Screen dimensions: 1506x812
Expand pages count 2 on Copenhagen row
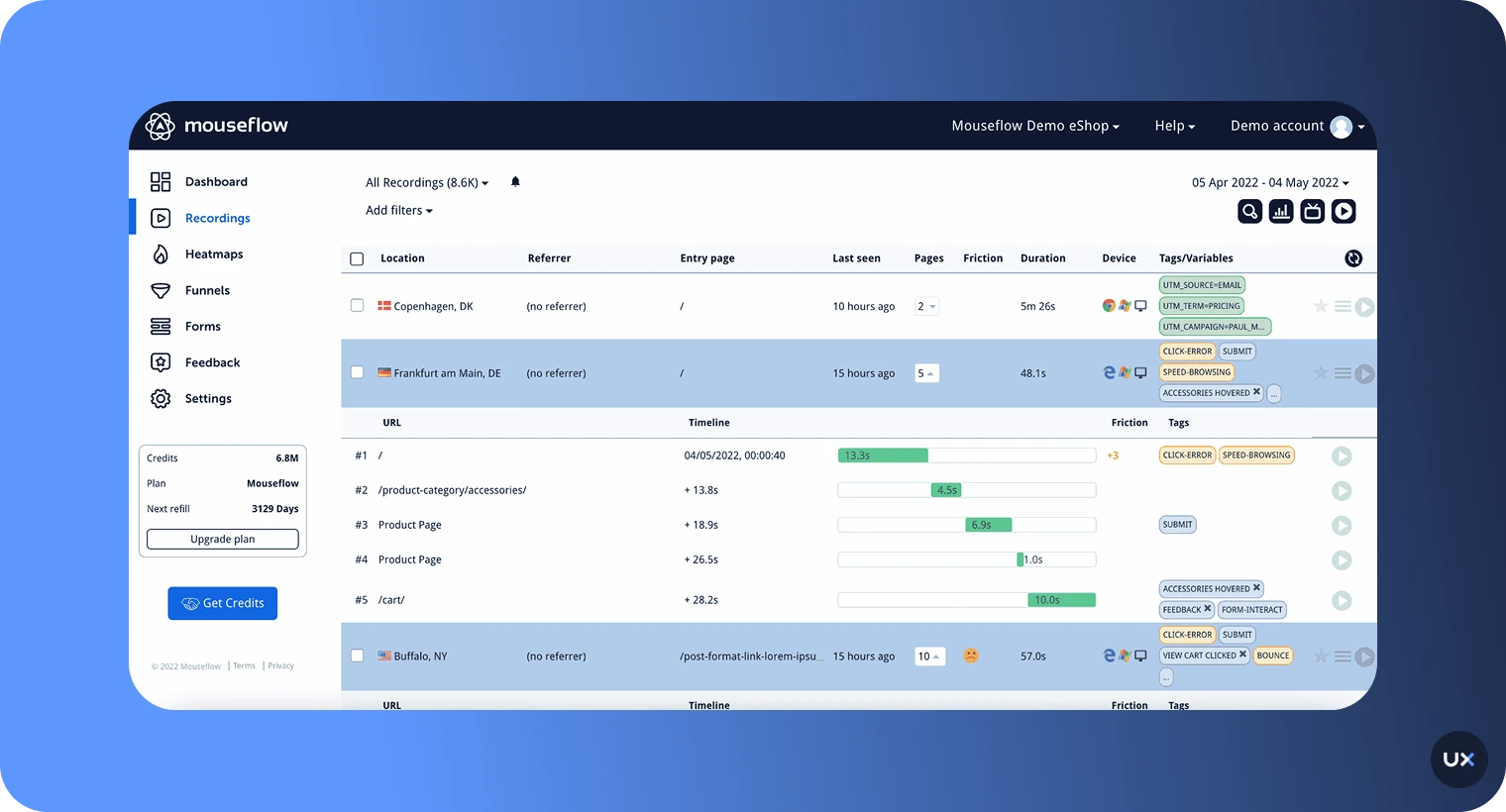(926, 306)
